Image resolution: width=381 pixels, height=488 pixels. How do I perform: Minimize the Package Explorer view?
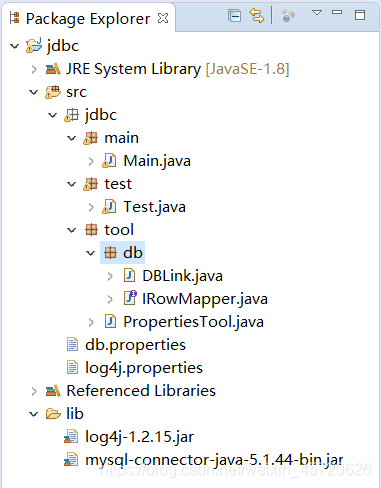[337, 12]
